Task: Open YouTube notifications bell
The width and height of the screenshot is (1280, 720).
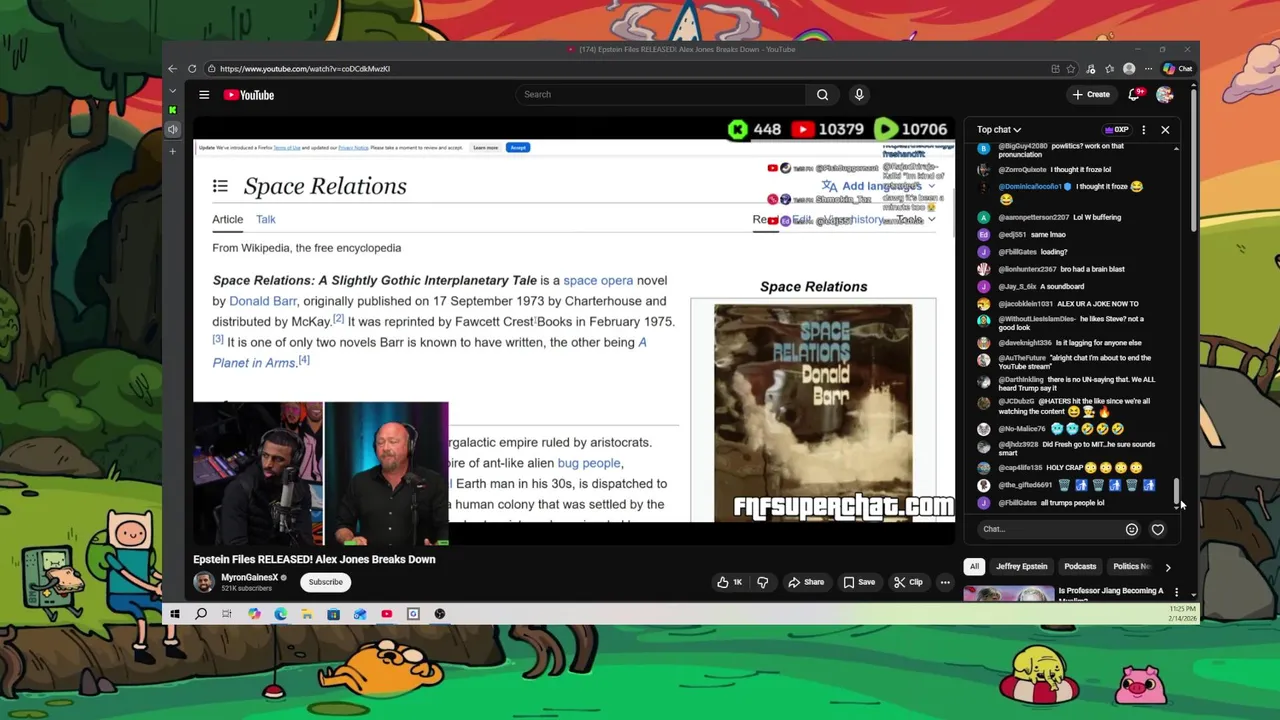Action: point(1134,95)
